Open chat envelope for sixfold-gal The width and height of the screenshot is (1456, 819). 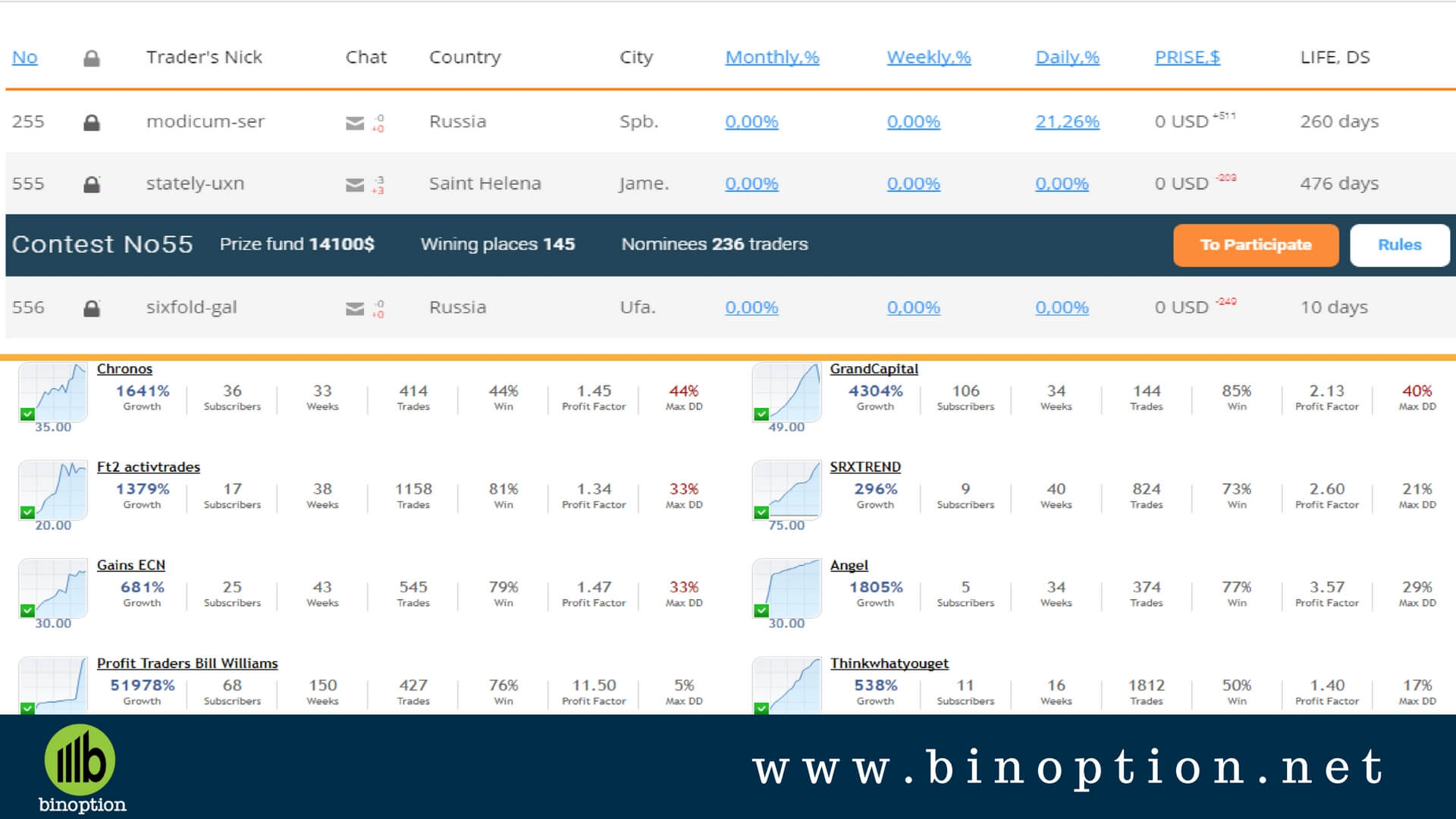355,309
